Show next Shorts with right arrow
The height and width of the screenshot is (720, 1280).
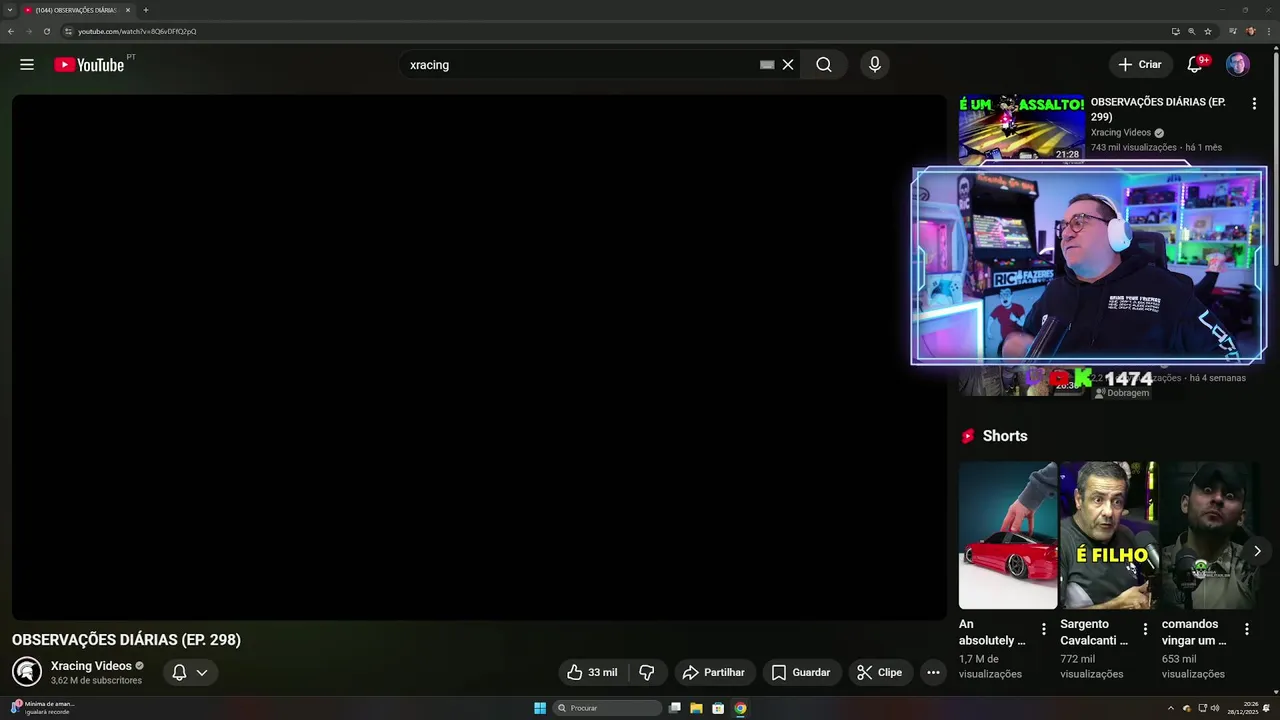tap(1257, 551)
